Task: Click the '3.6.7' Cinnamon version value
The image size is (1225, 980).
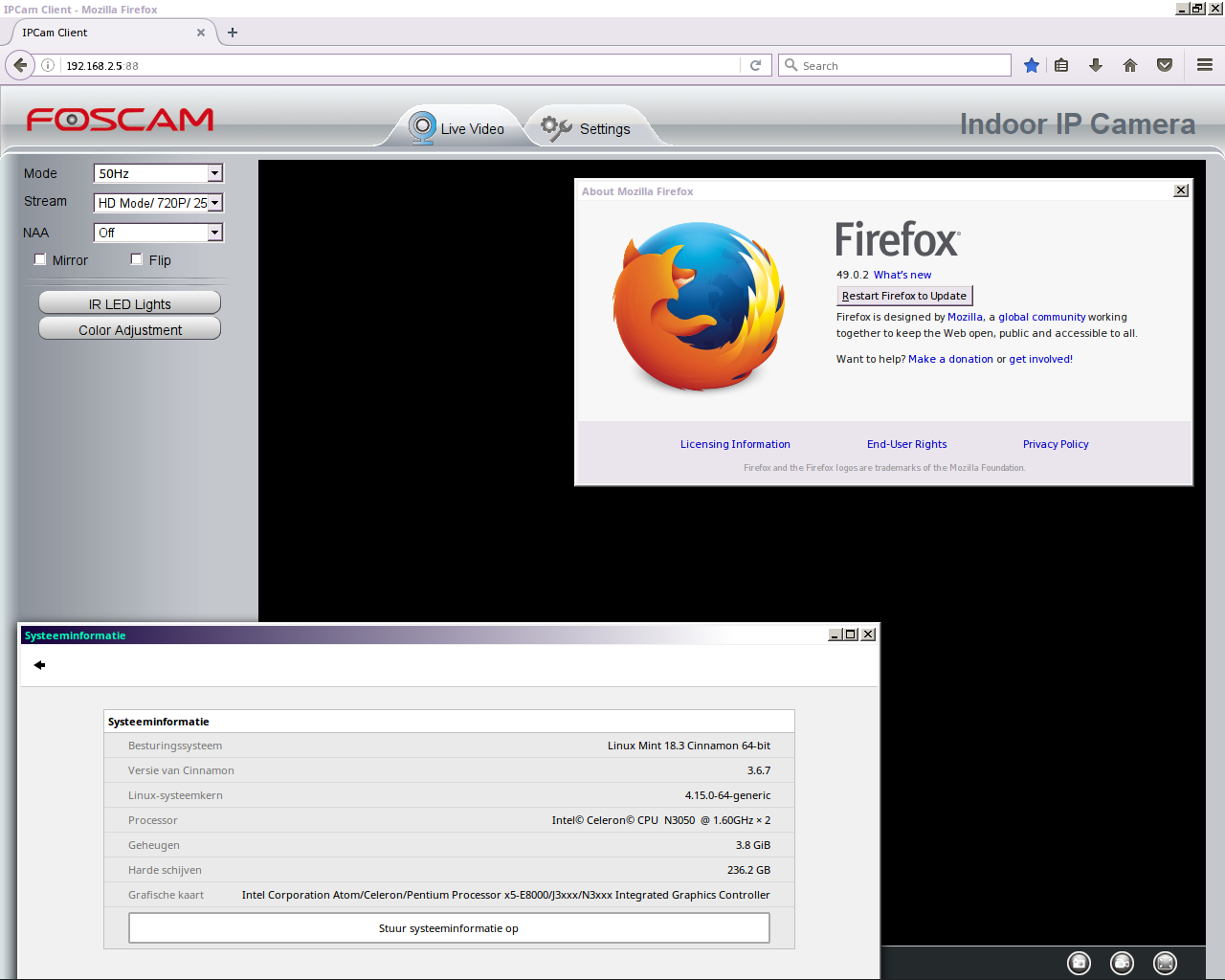Action: 759,770
